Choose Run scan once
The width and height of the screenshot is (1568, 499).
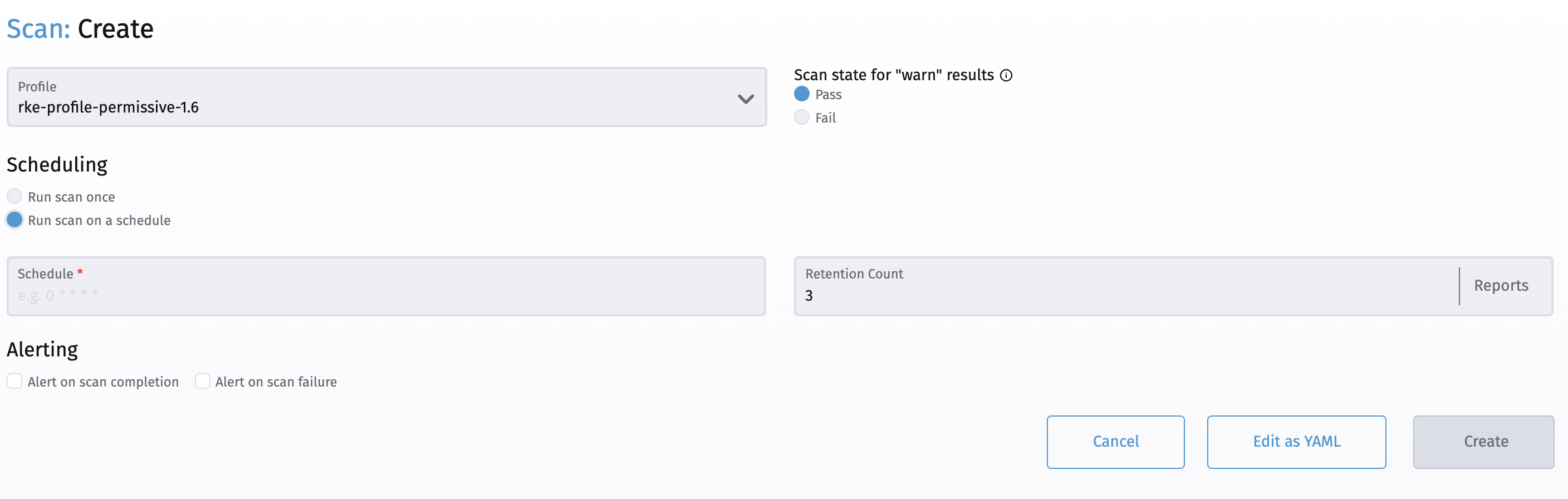click(x=14, y=196)
